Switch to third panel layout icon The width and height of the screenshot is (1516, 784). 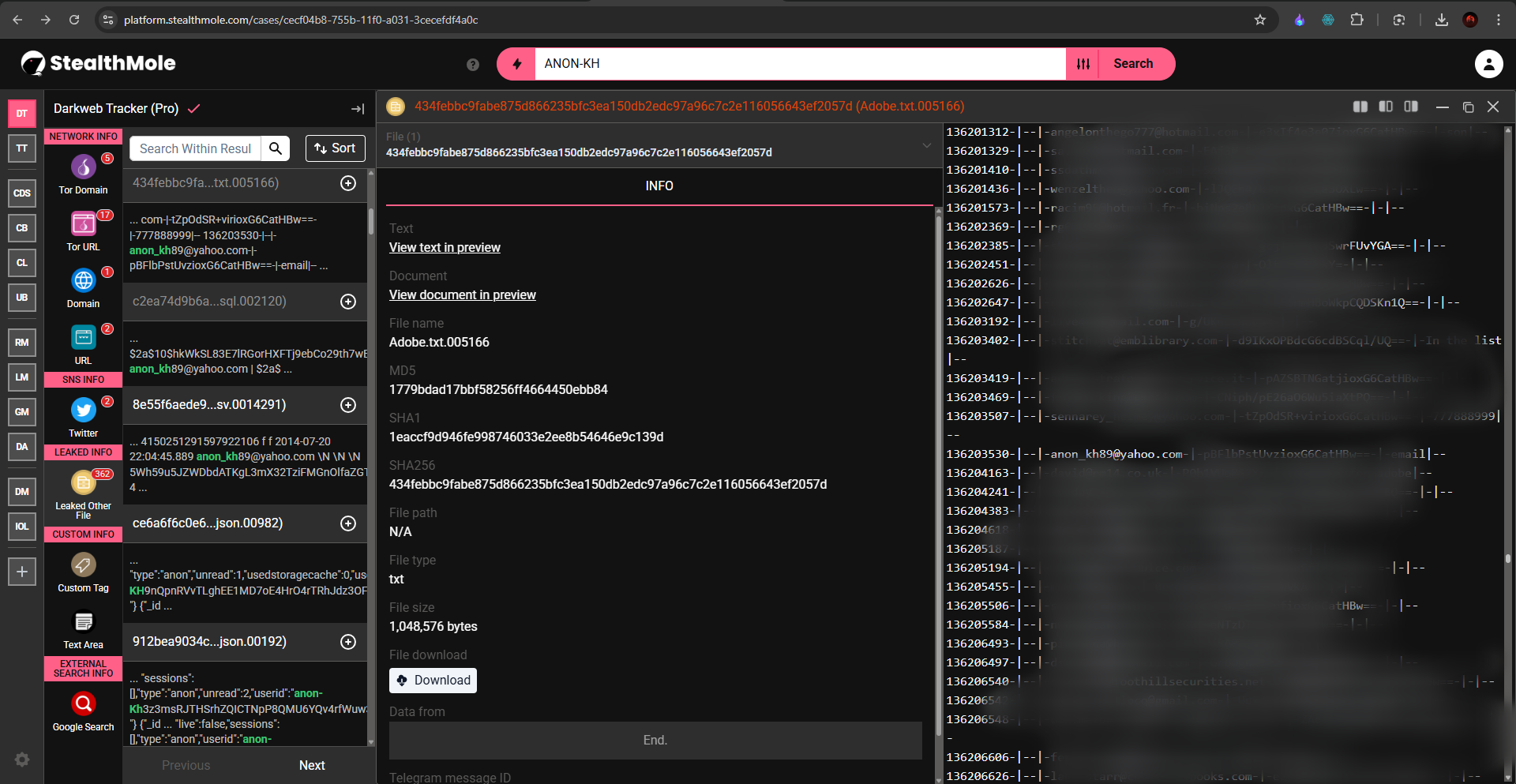click(x=1411, y=107)
